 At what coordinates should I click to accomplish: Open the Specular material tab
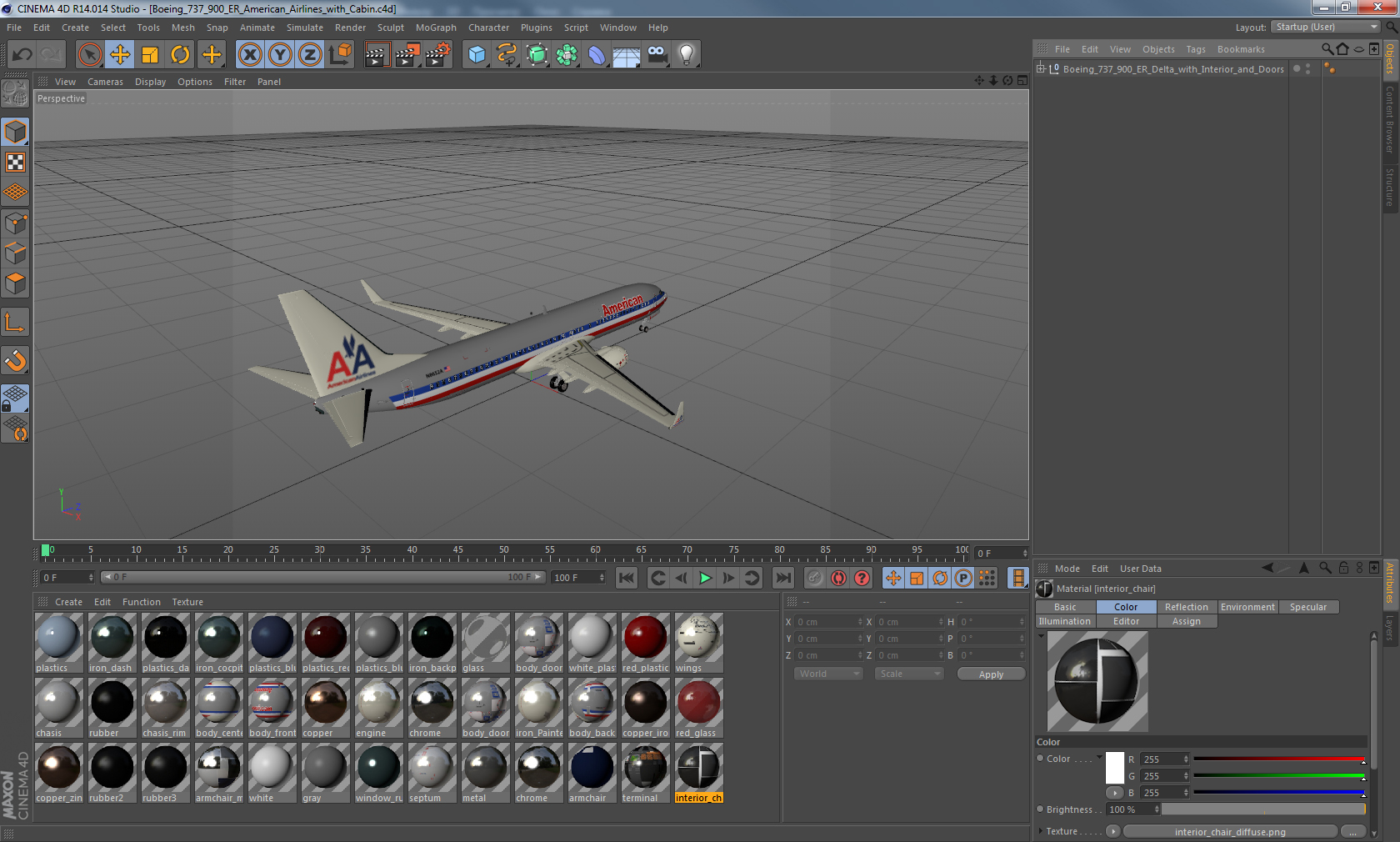pos(1308,607)
